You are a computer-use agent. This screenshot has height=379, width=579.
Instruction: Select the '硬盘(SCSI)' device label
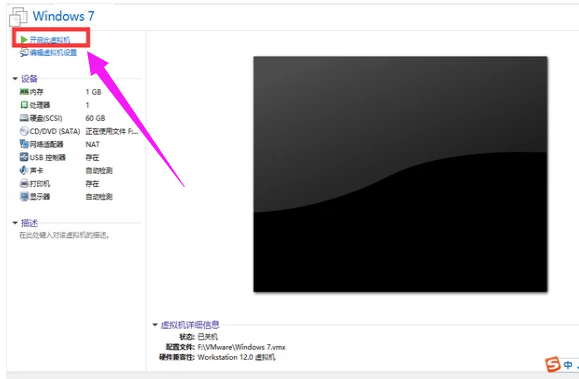(46, 118)
